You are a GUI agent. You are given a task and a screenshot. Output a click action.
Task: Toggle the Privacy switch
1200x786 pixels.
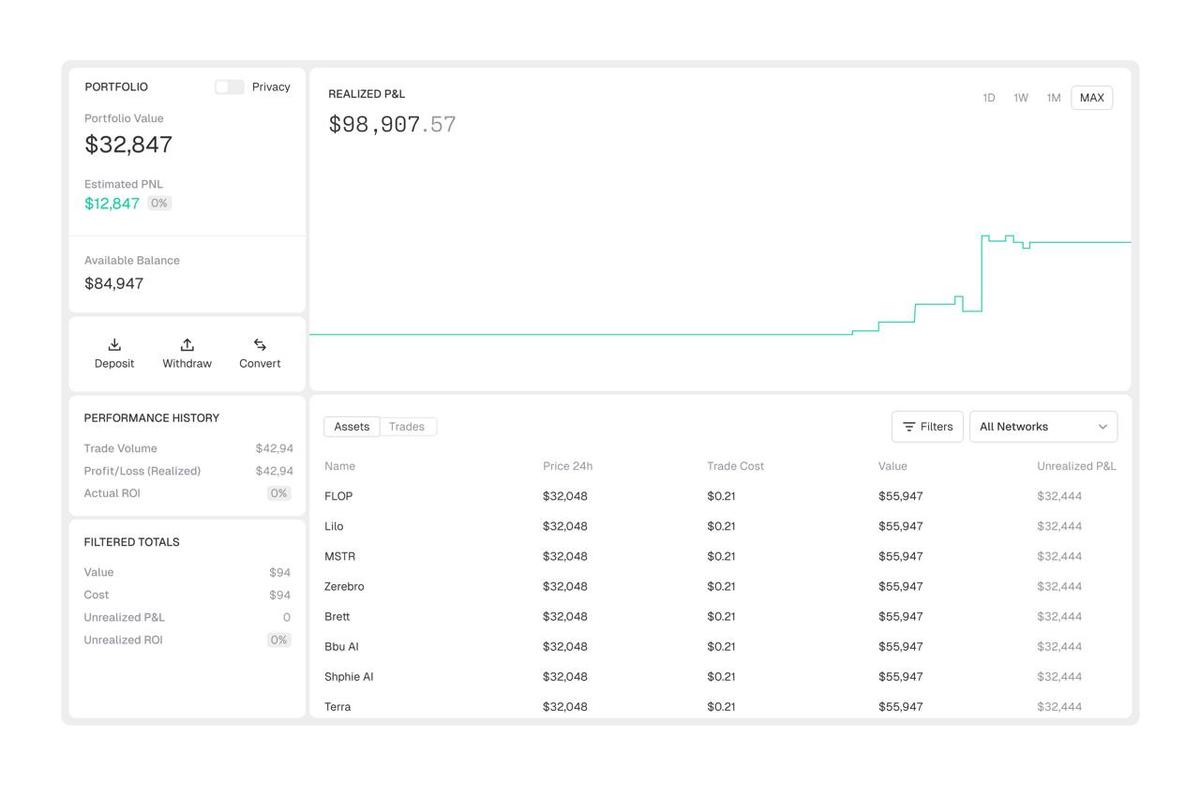coord(229,87)
